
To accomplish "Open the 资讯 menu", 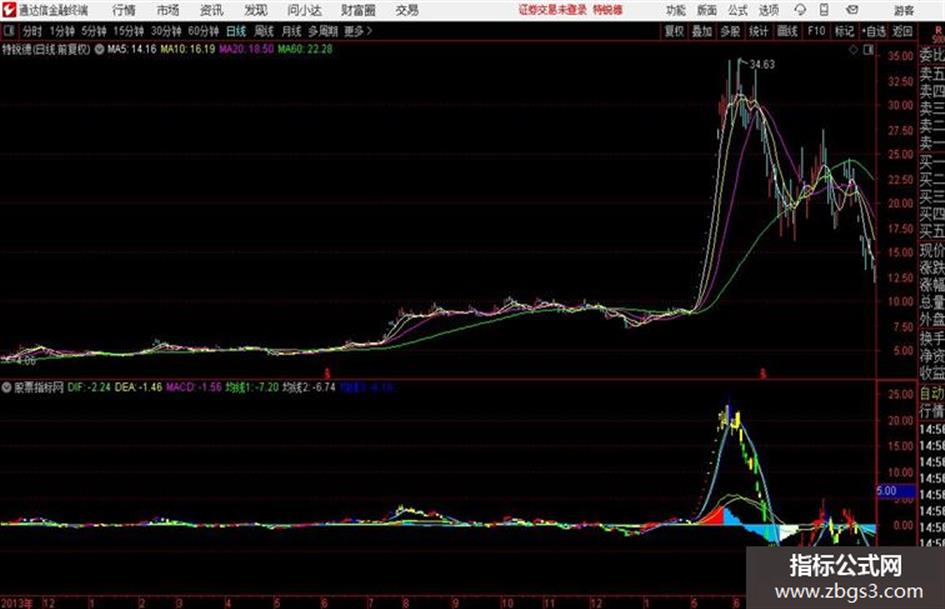I will click(212, 10).
